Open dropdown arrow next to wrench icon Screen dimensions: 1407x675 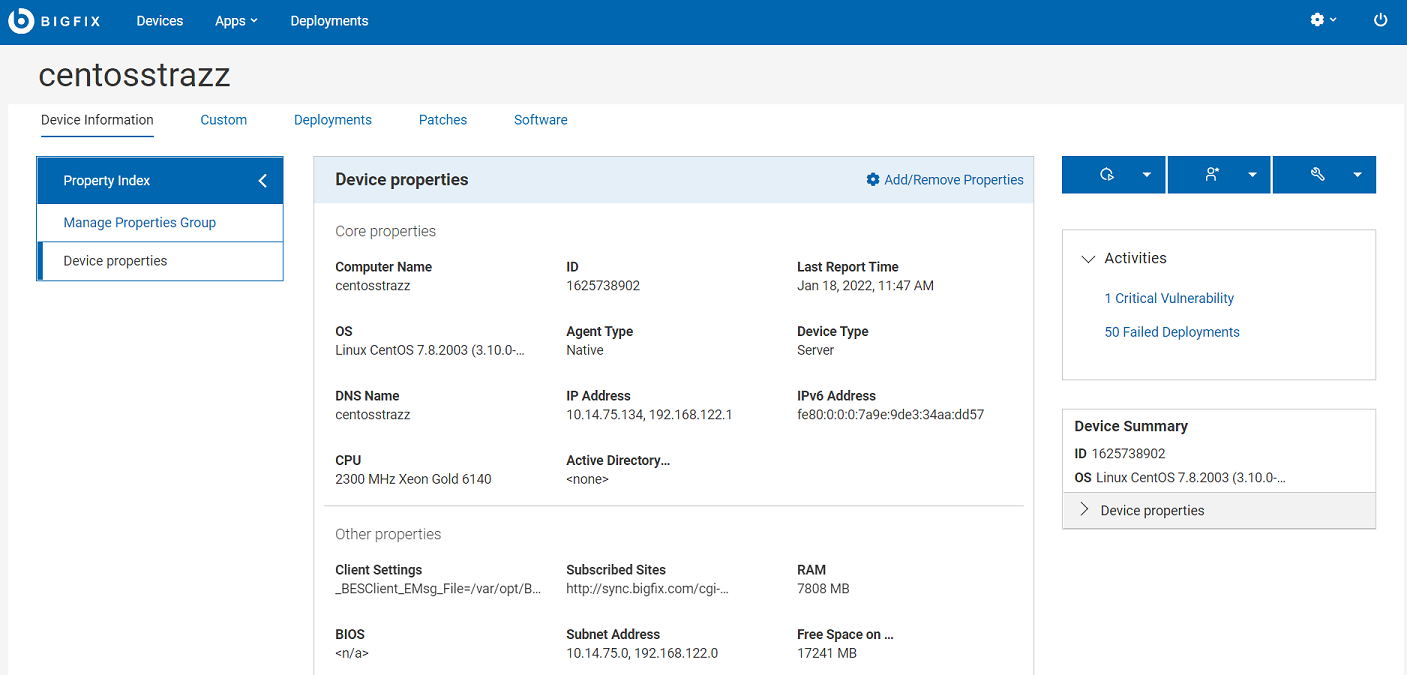coord(1357,175)
